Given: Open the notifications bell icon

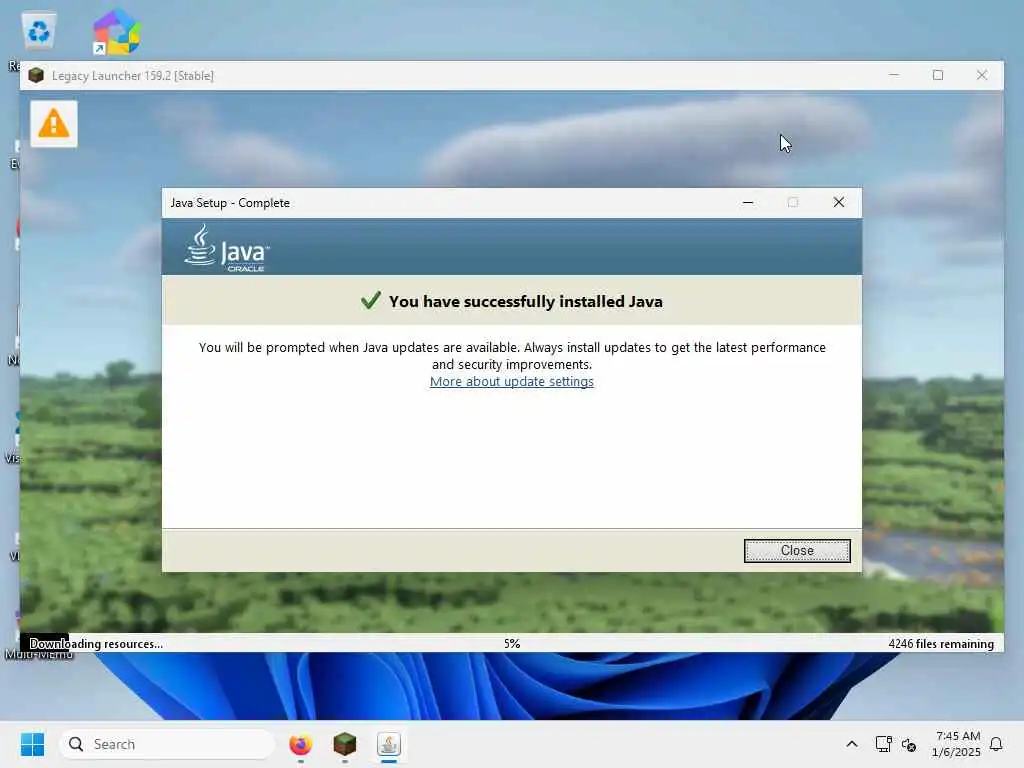Looking at the screenshot, I should pos(996,744).
